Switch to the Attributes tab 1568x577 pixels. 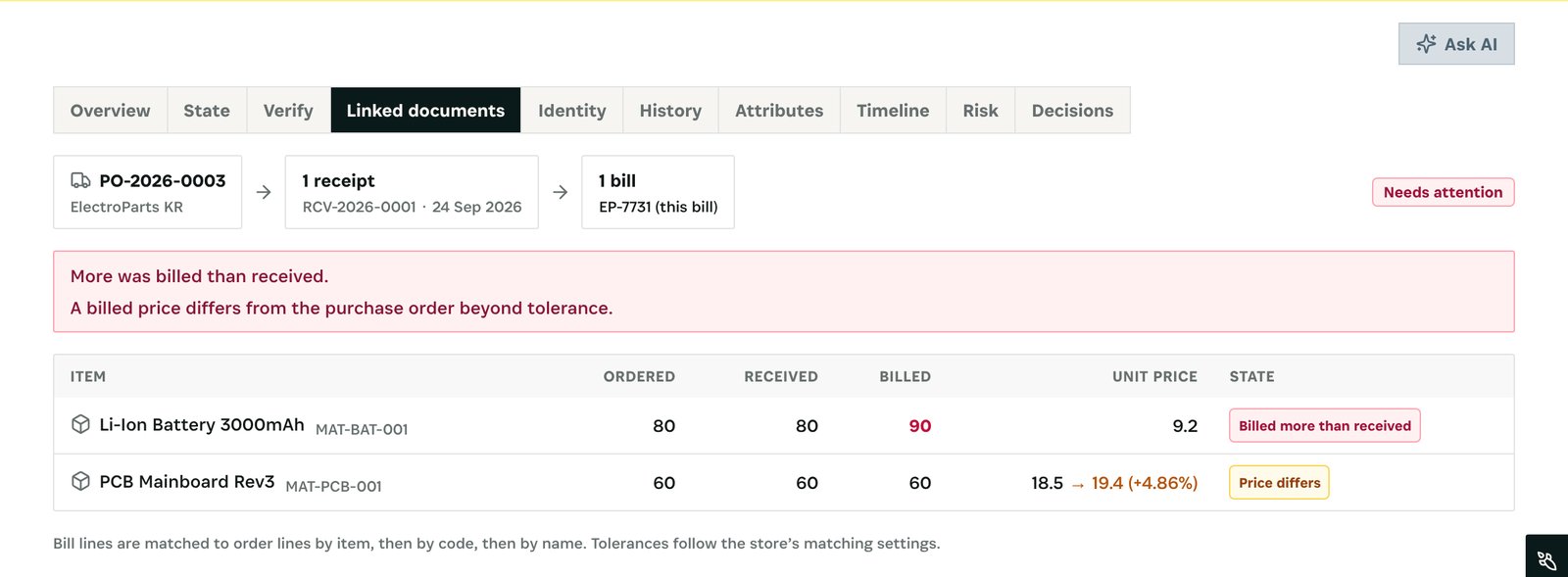[779, 110]
